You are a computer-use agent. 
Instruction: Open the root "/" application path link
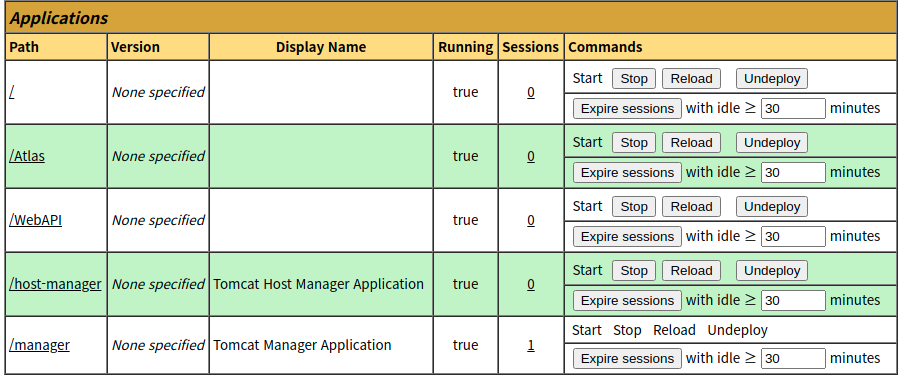click(11, 92)
